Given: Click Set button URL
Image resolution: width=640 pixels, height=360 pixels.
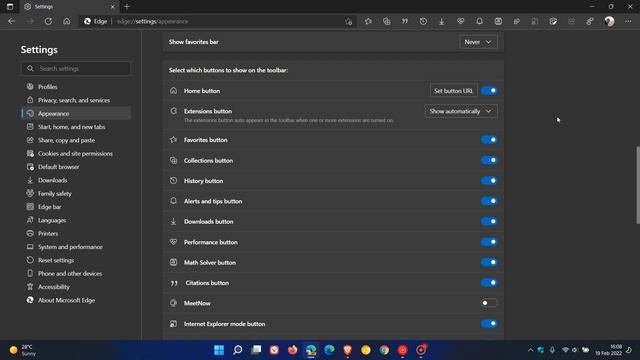Looking at the screenshot, I should [453, 91].
